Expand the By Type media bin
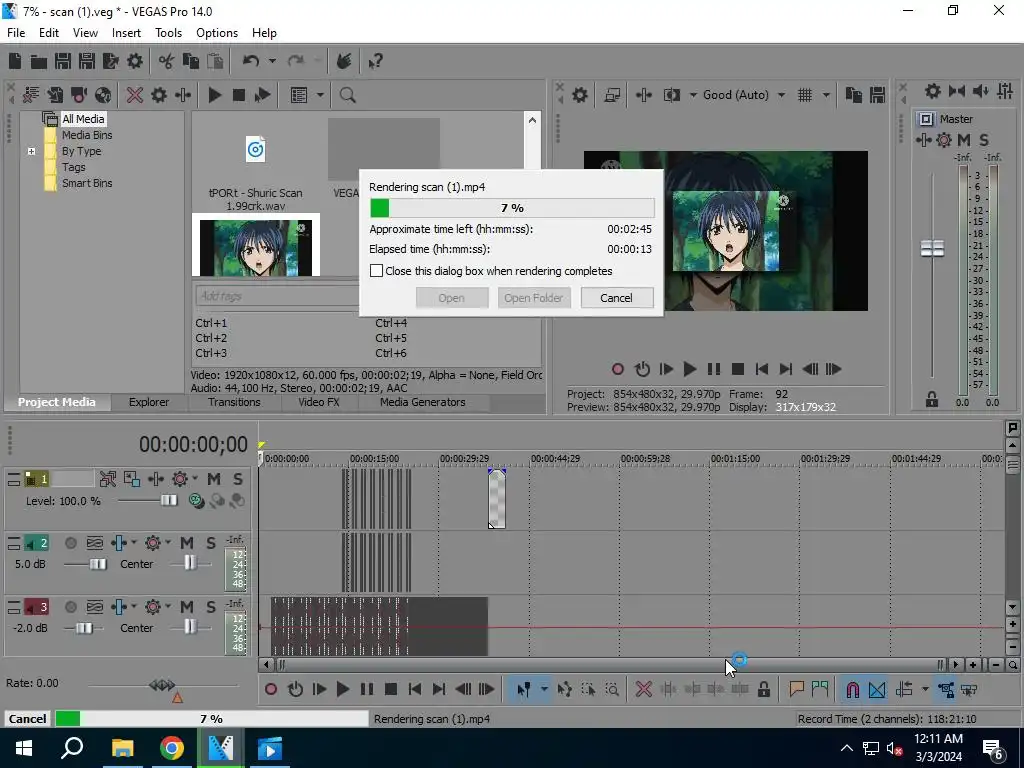Image resolution: width=1024 pixels, height=768 pixels. [x=31, y=151]
